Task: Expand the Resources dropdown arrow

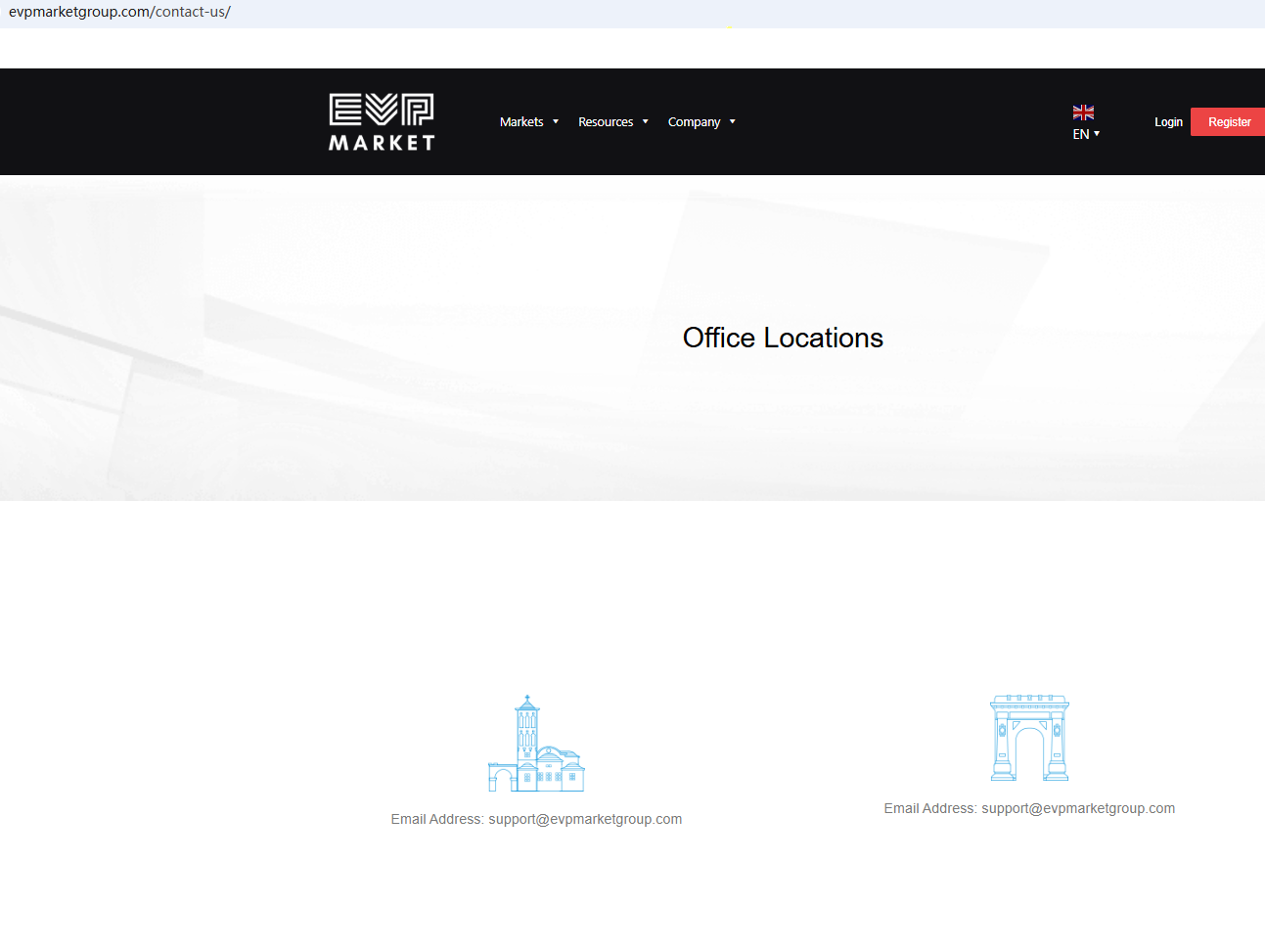Action: point(646,122)
